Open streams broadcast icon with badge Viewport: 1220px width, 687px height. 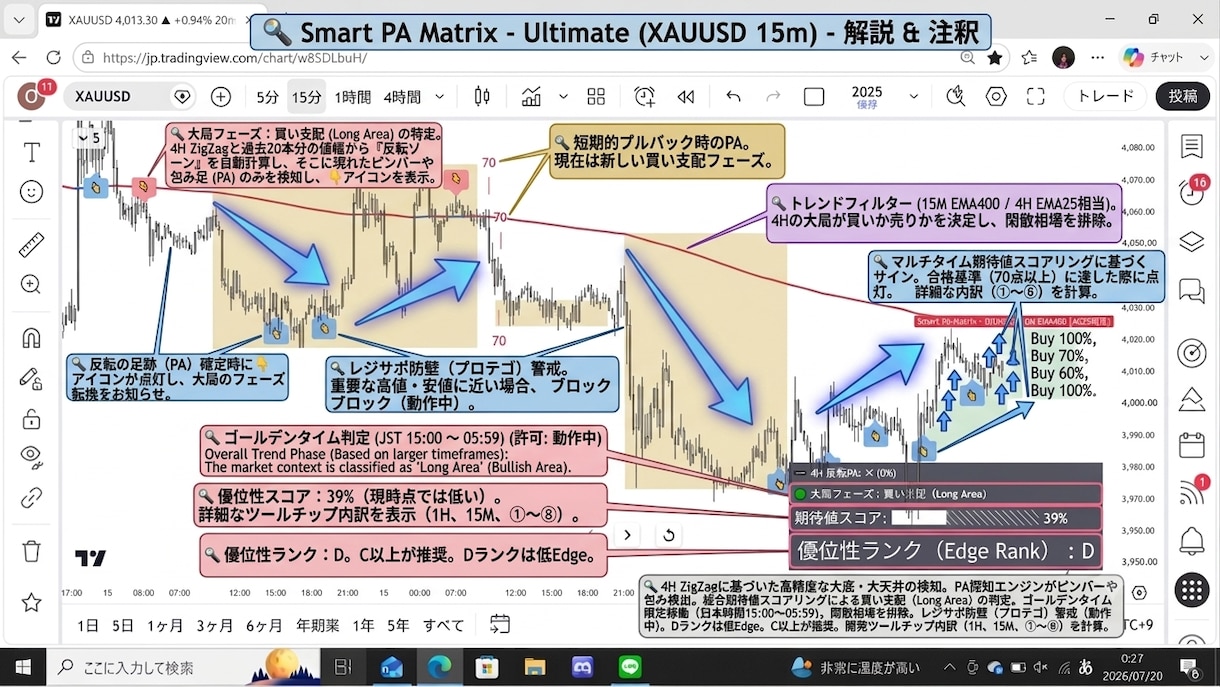pyautogui.click(x=1193, y=491)
